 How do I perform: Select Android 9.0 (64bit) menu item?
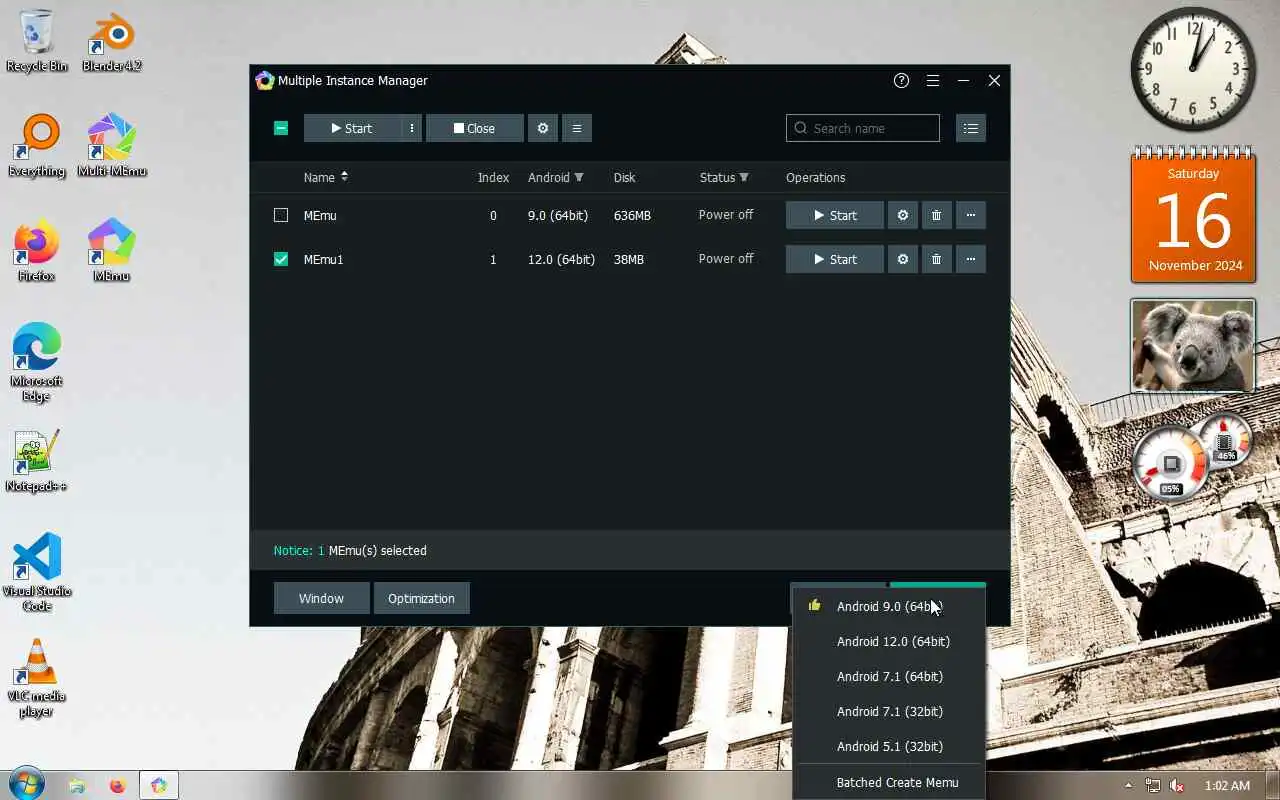(889, 606)
